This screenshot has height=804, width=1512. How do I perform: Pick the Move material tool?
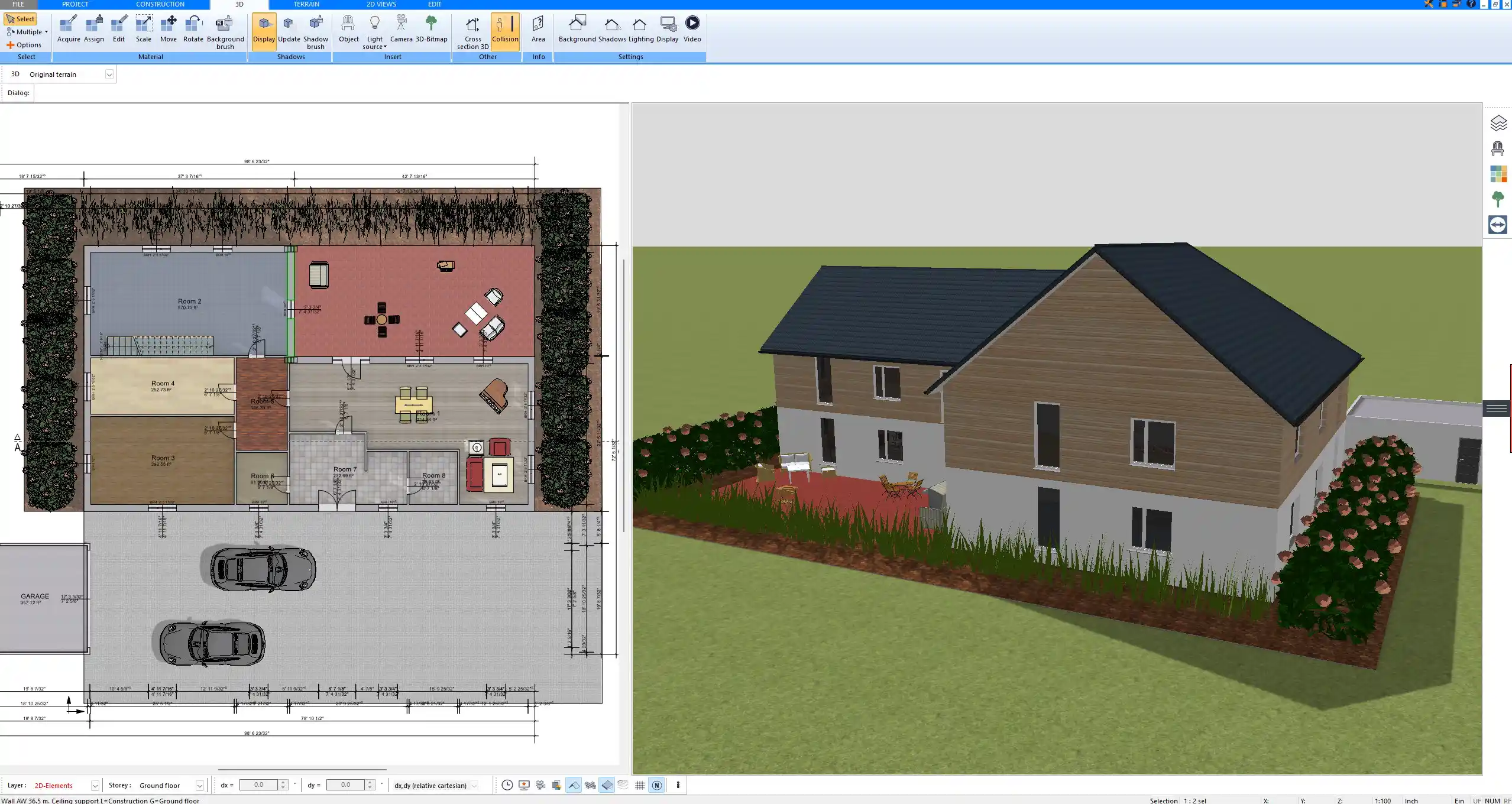click(x=169, y=29)
